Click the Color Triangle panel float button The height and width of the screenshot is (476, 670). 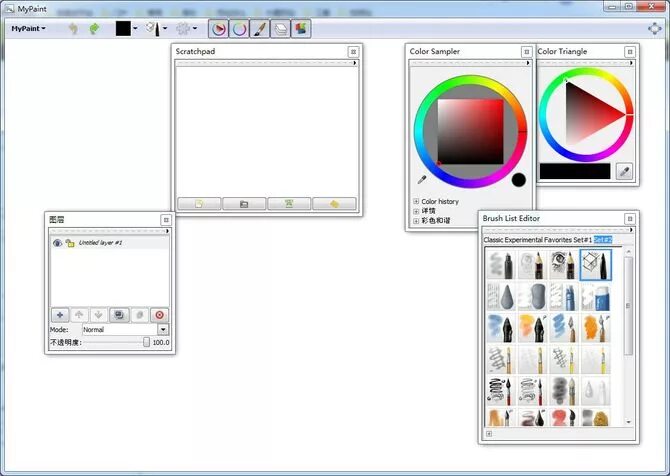[x=630, y=52]
